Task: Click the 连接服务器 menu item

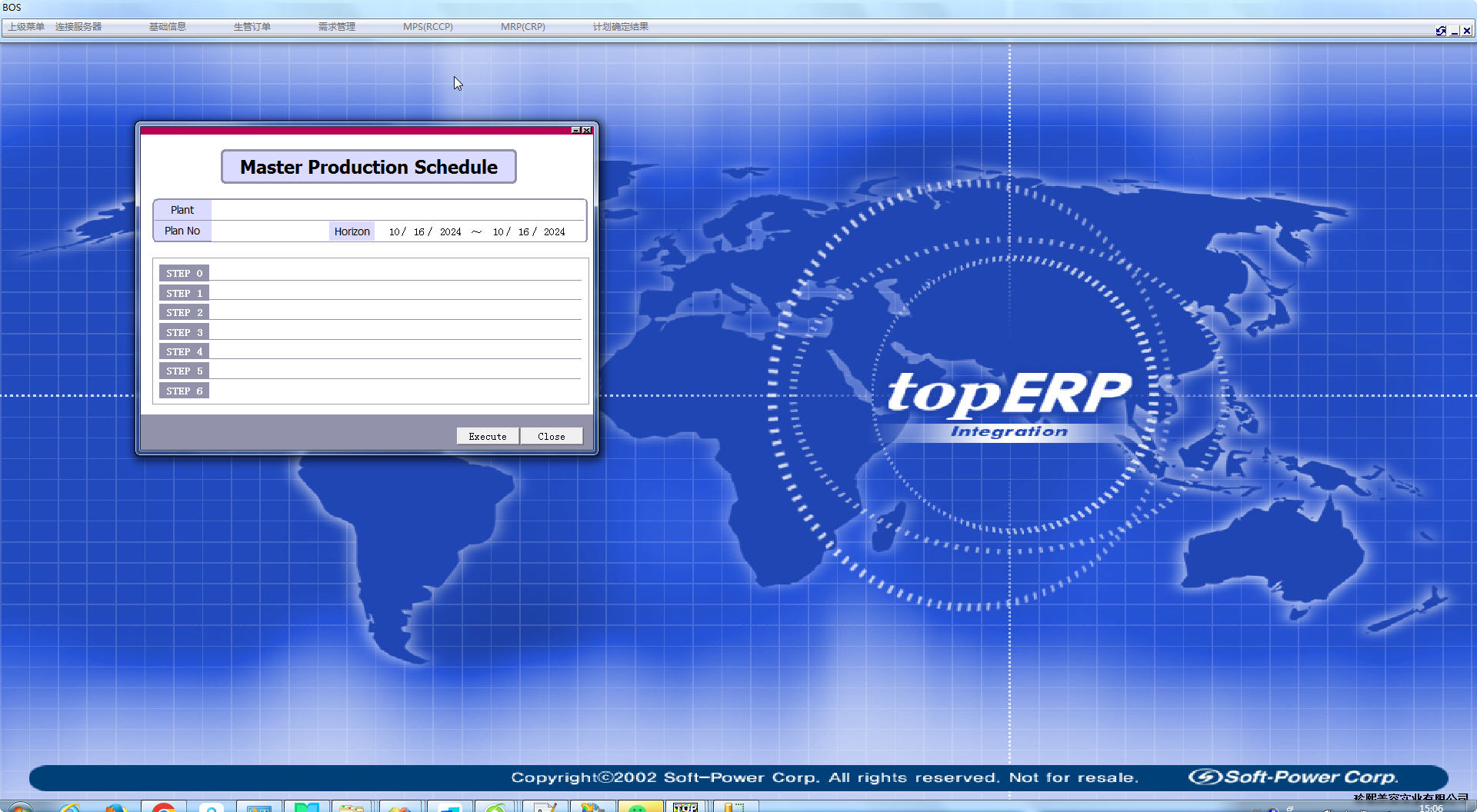Action: 78,27
